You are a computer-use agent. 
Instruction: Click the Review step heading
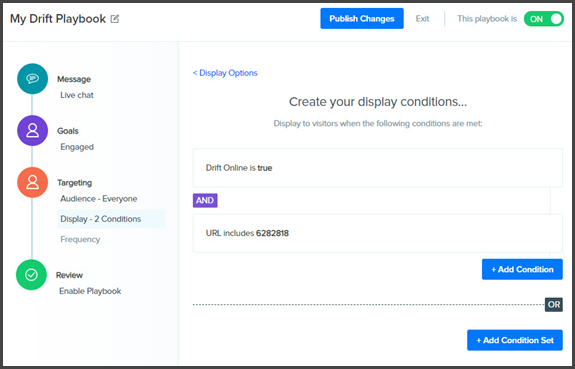69,275
